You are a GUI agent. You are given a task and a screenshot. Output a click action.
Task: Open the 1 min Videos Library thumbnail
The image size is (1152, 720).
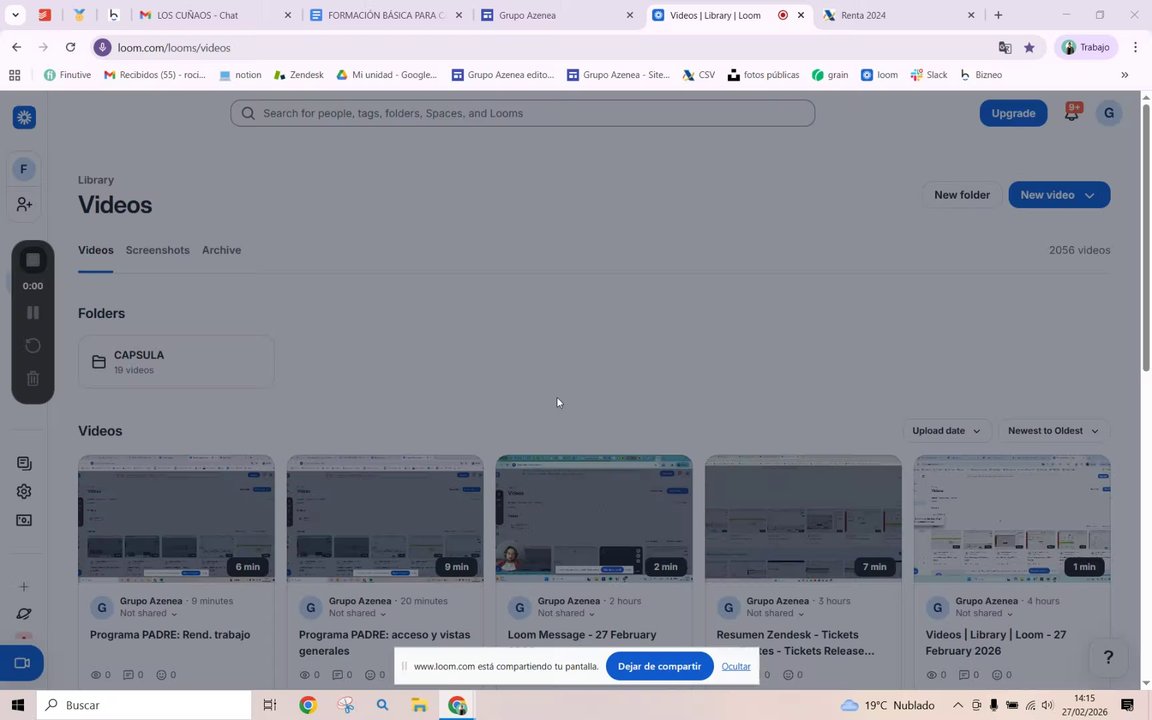tap(1012, 519)
